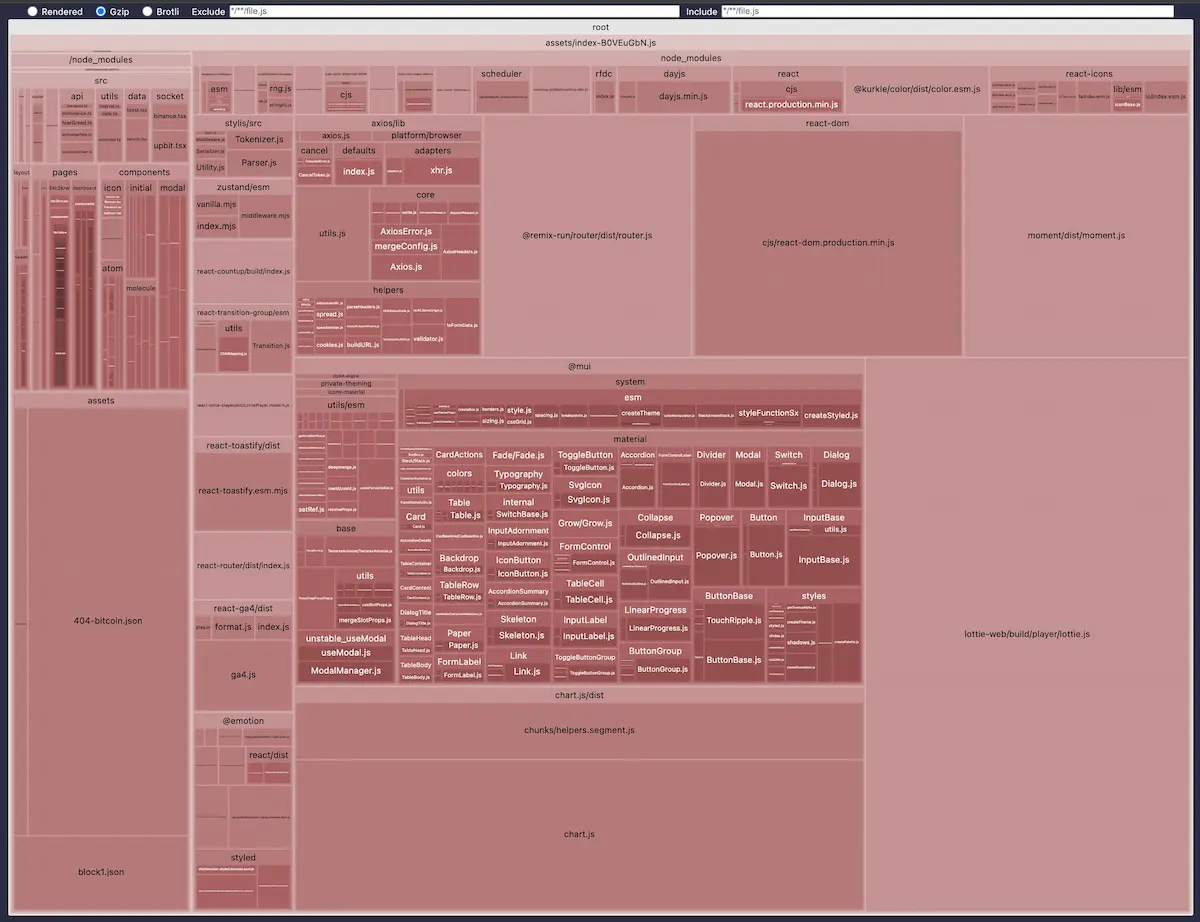Click the stylis/src group header
1200x922 pixels.
[243, 123]
